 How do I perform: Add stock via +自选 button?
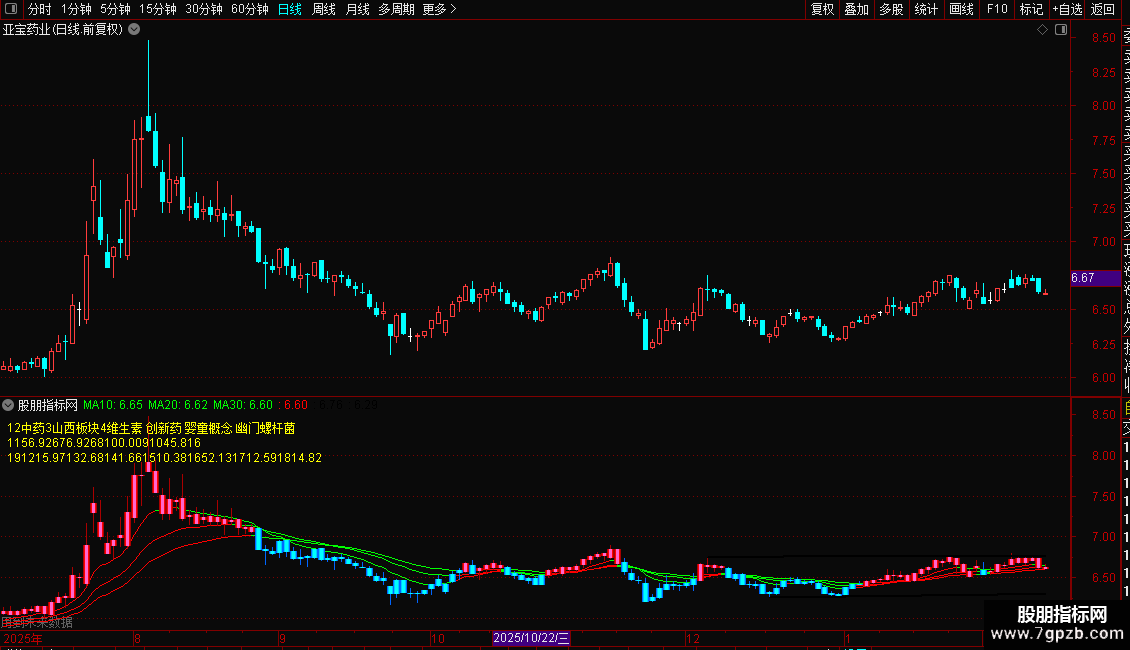1067,9
